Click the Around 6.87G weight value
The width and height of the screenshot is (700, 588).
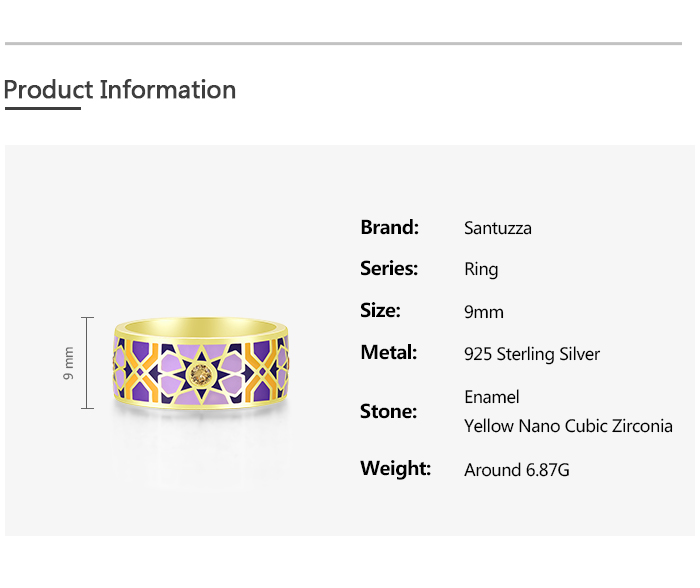517,470
